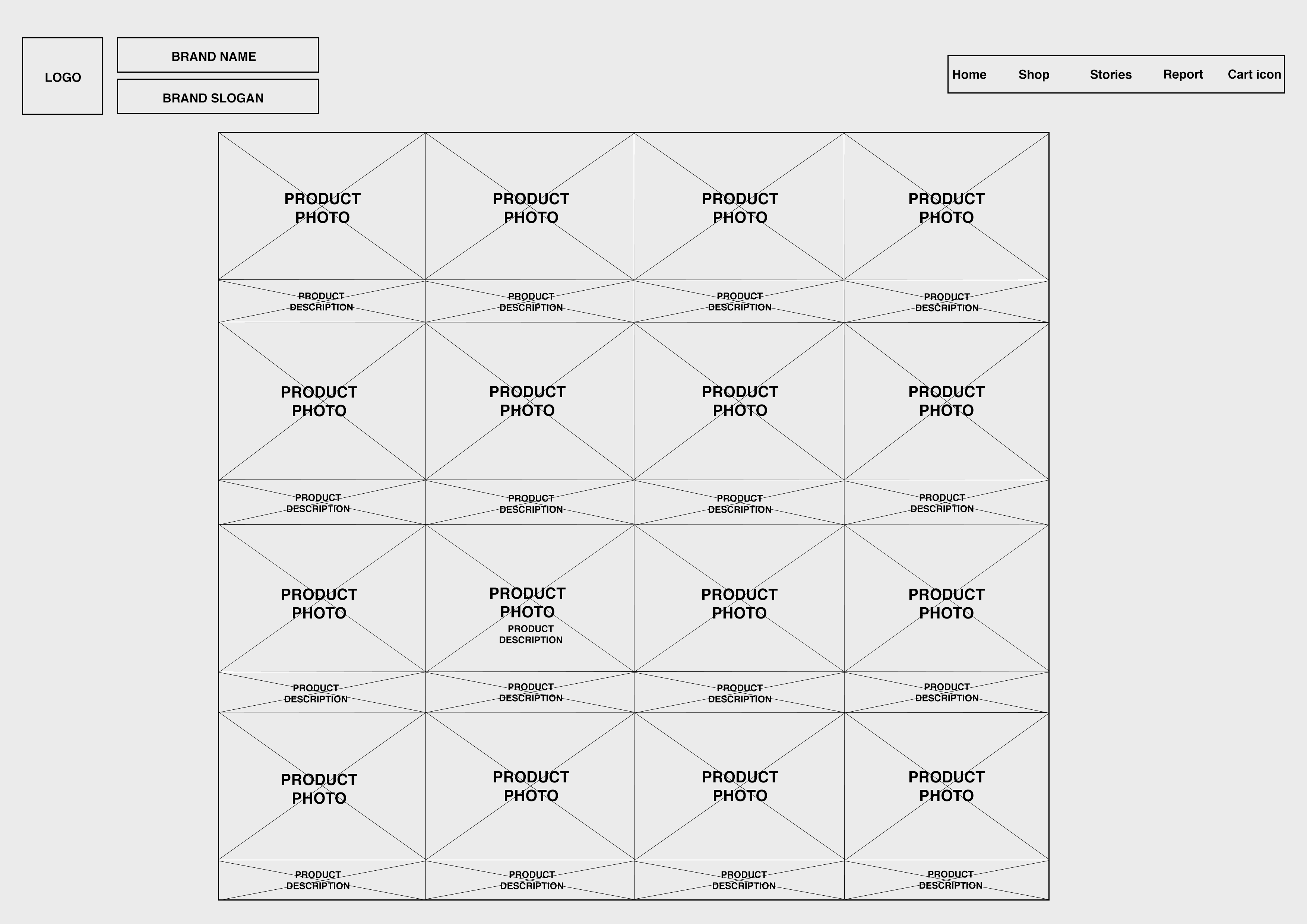Screen dimensions: 1307x924
Task: Select the bottom-right product photo in the grid
Action: 946,786
